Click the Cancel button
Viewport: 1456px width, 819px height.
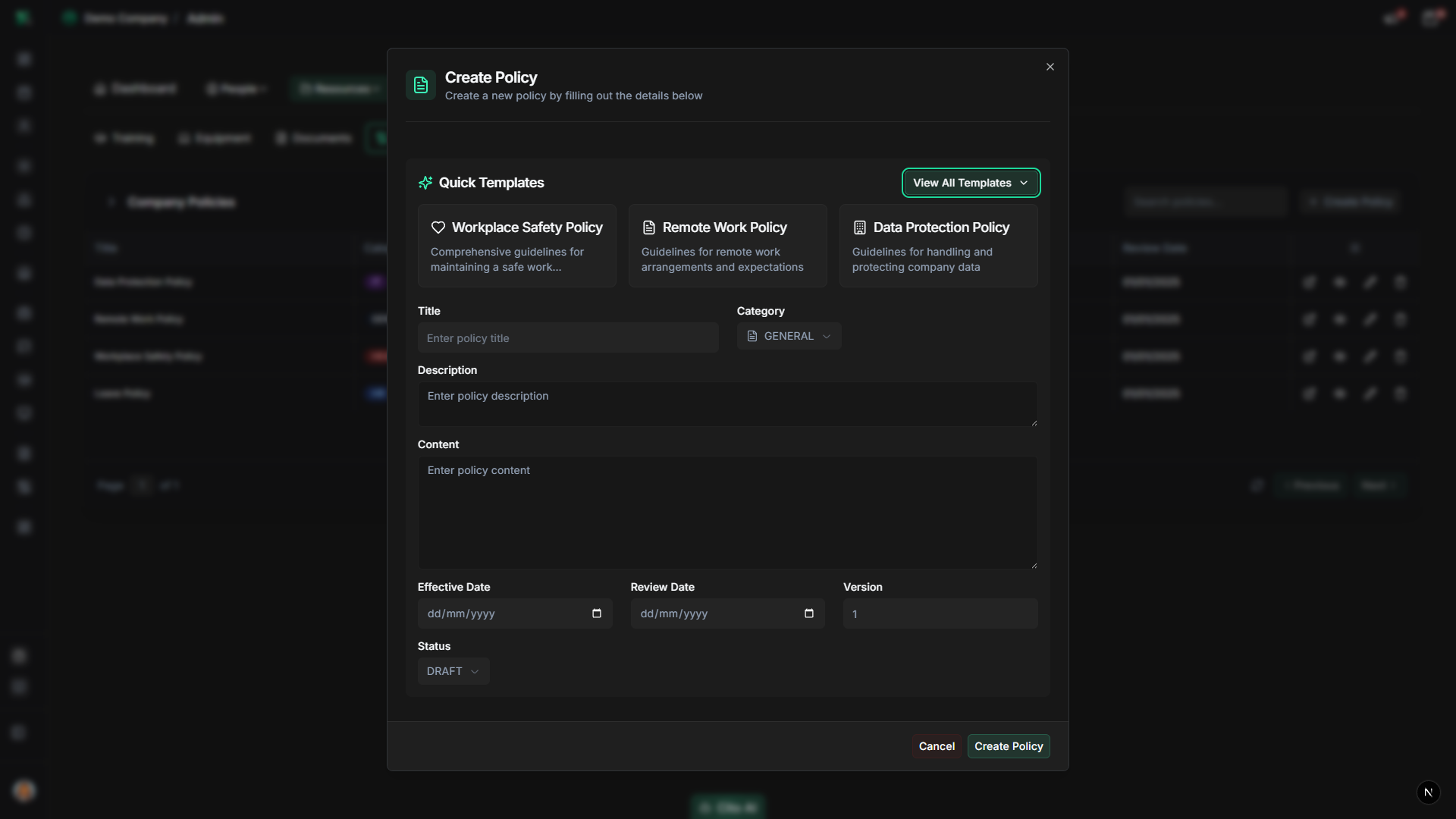[936, 746]
